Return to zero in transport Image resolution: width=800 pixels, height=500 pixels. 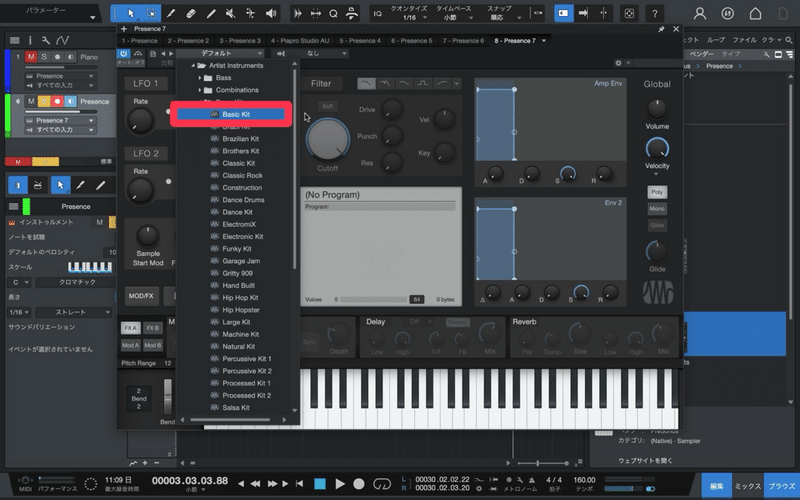pos(299,484)
